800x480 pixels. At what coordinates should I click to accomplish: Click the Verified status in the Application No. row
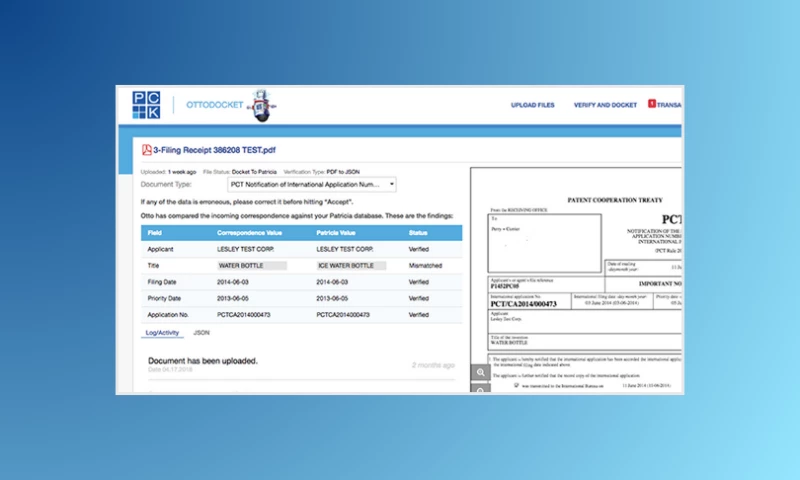point(418,315)
